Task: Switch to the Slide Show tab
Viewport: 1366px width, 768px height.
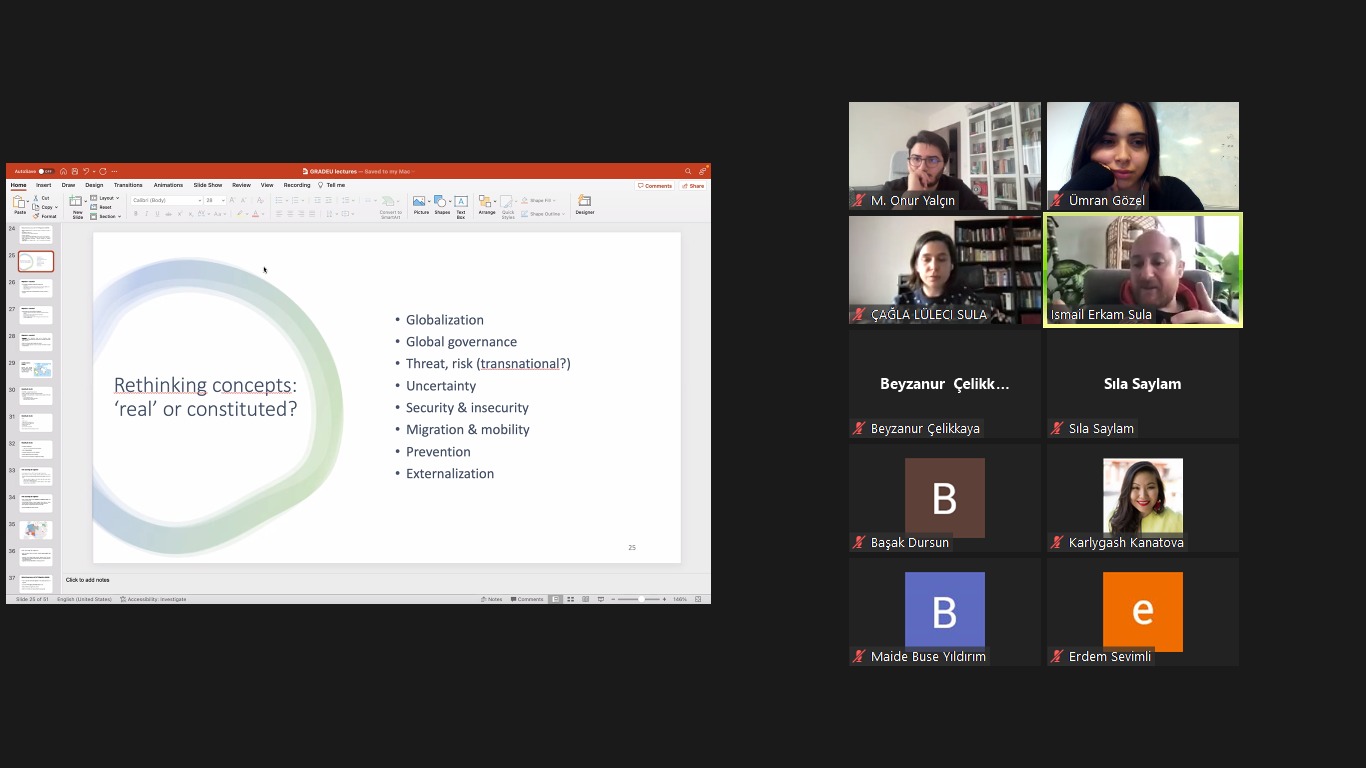Action: 208,185
